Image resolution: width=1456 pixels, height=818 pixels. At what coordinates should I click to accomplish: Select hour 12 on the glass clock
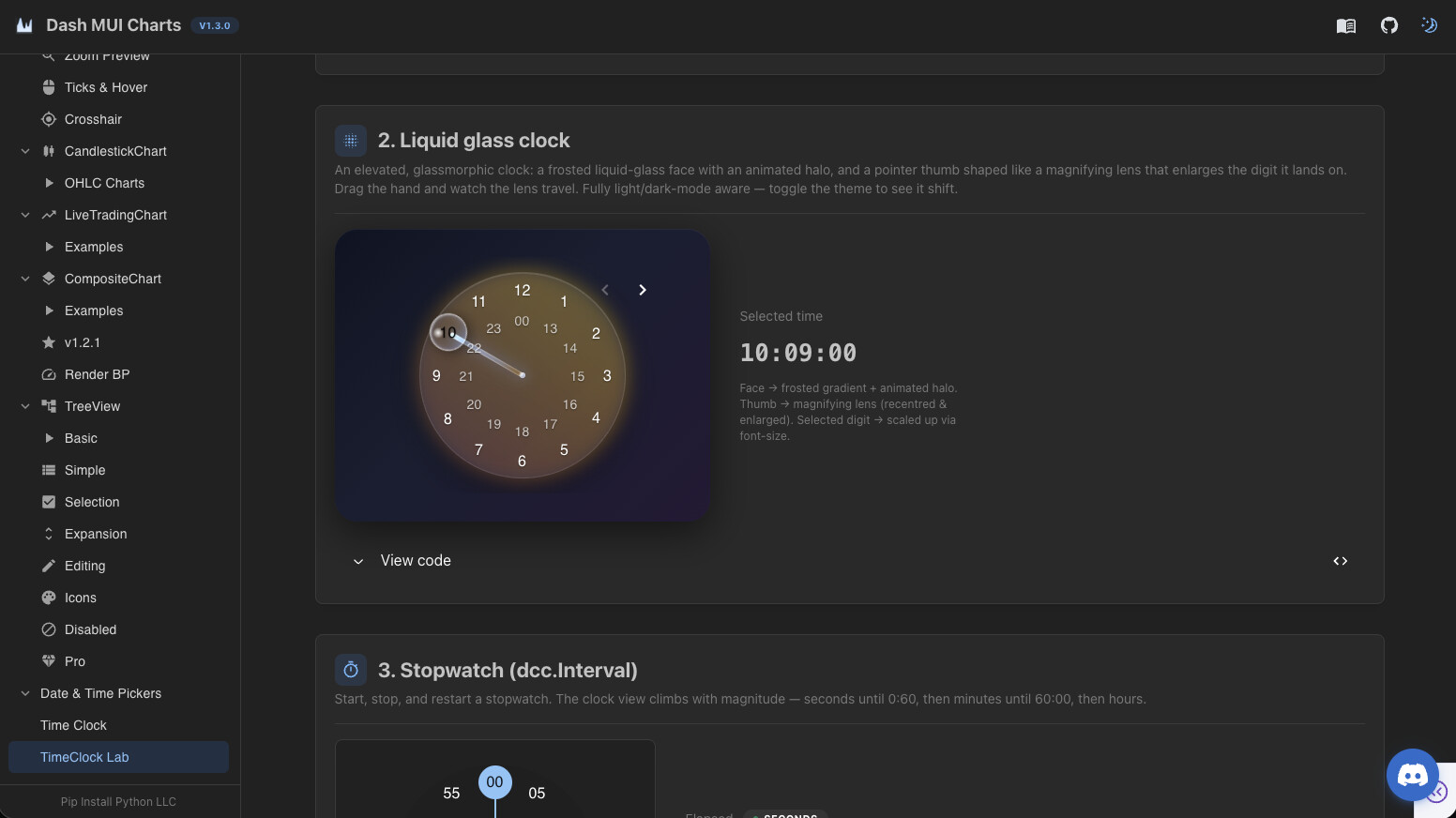click(523, 291)
